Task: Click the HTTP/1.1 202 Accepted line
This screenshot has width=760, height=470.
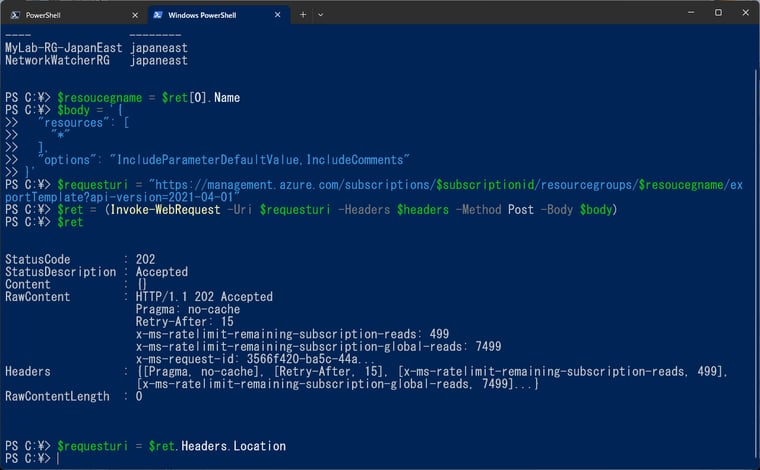Action: click(204, 297)
